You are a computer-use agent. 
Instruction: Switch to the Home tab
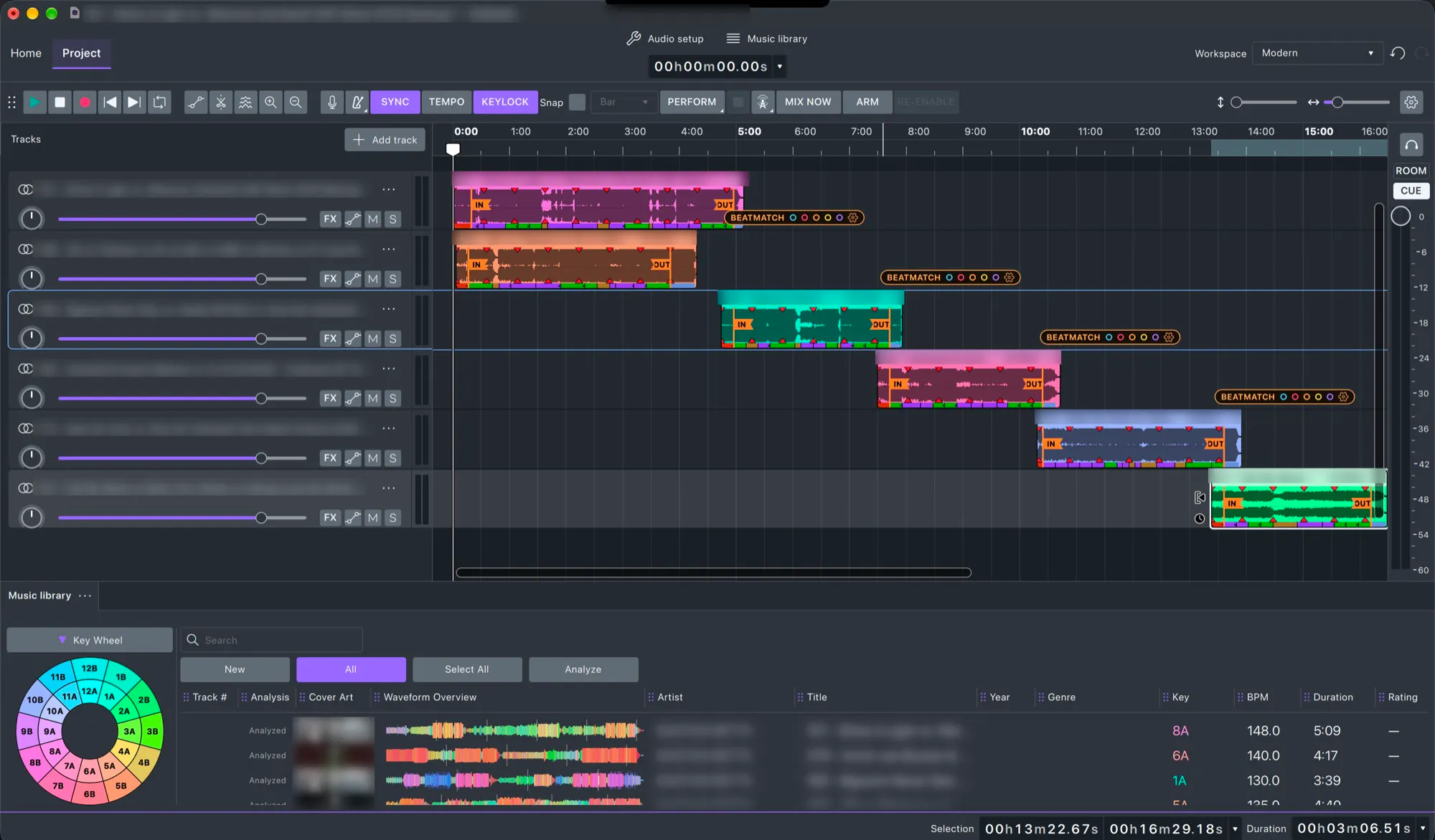(26, 53)
